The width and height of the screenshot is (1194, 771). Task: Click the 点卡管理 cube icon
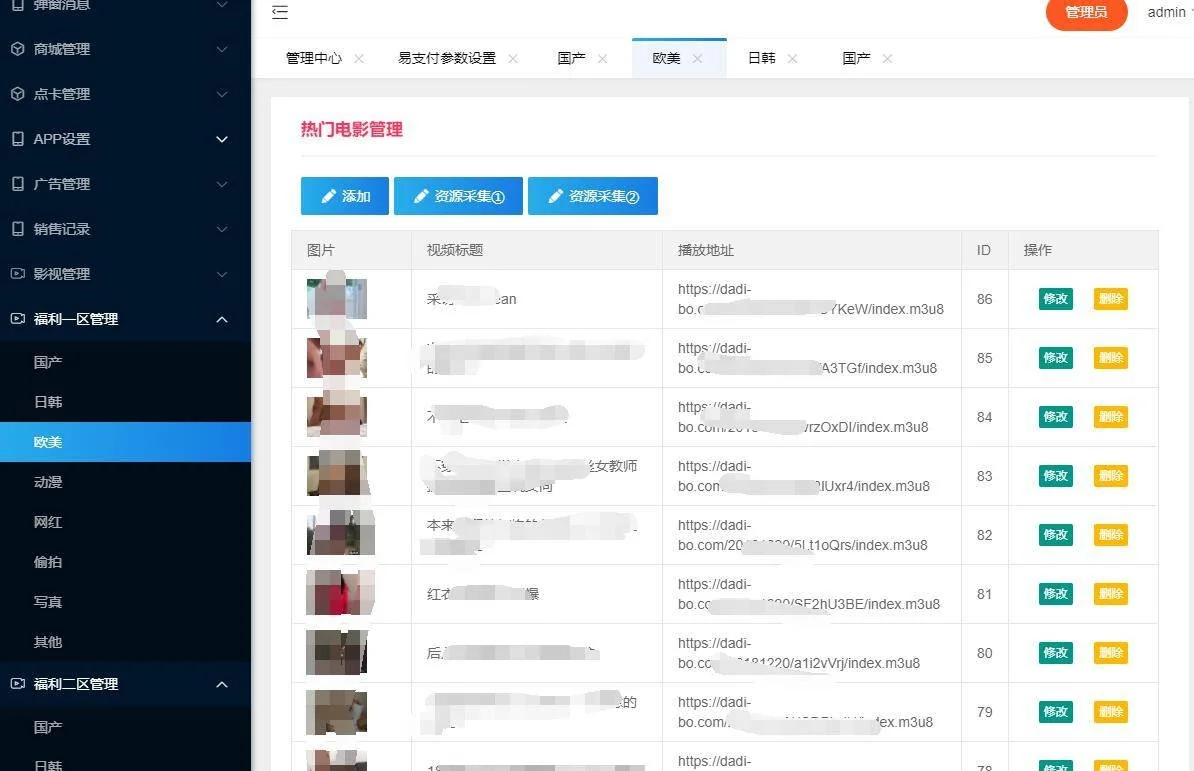point(17,94)
